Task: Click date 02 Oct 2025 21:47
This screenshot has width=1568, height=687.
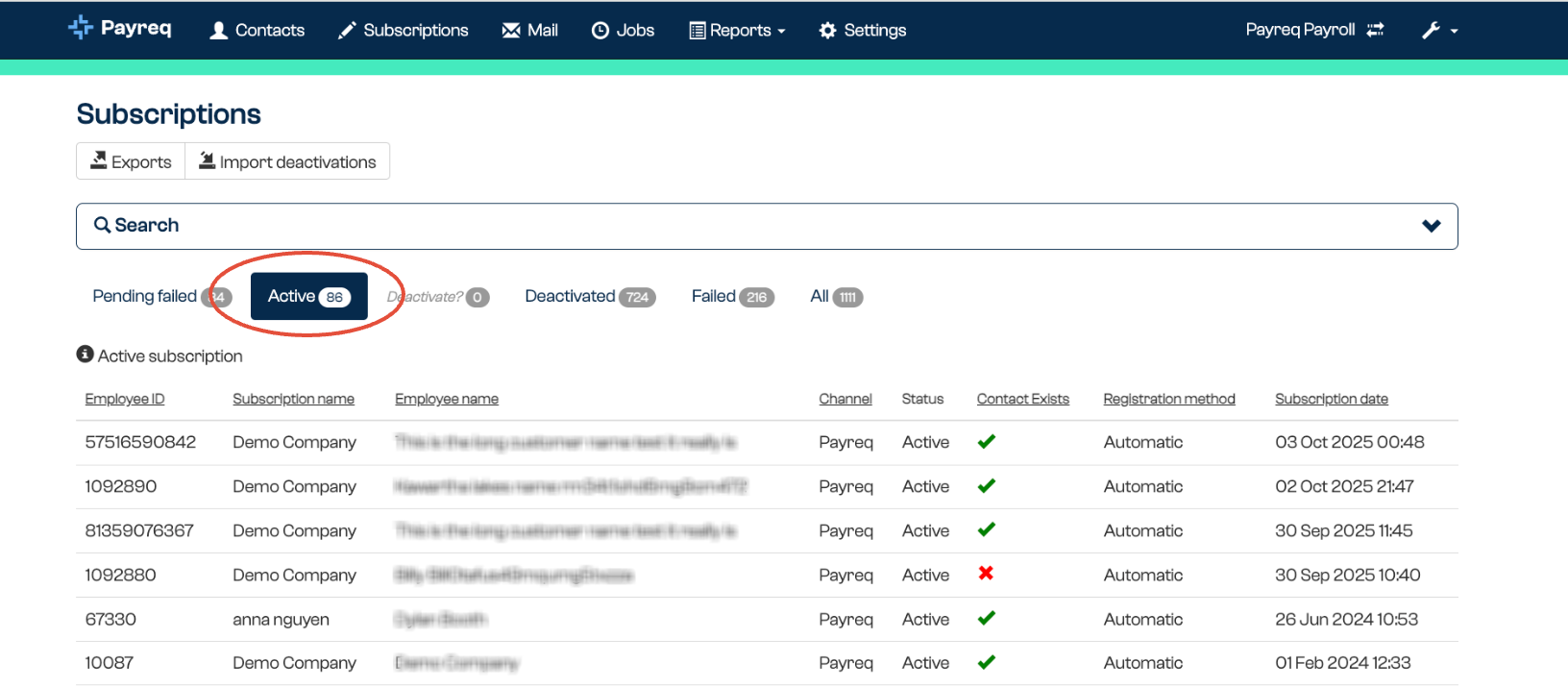Action: (1344, 486)
